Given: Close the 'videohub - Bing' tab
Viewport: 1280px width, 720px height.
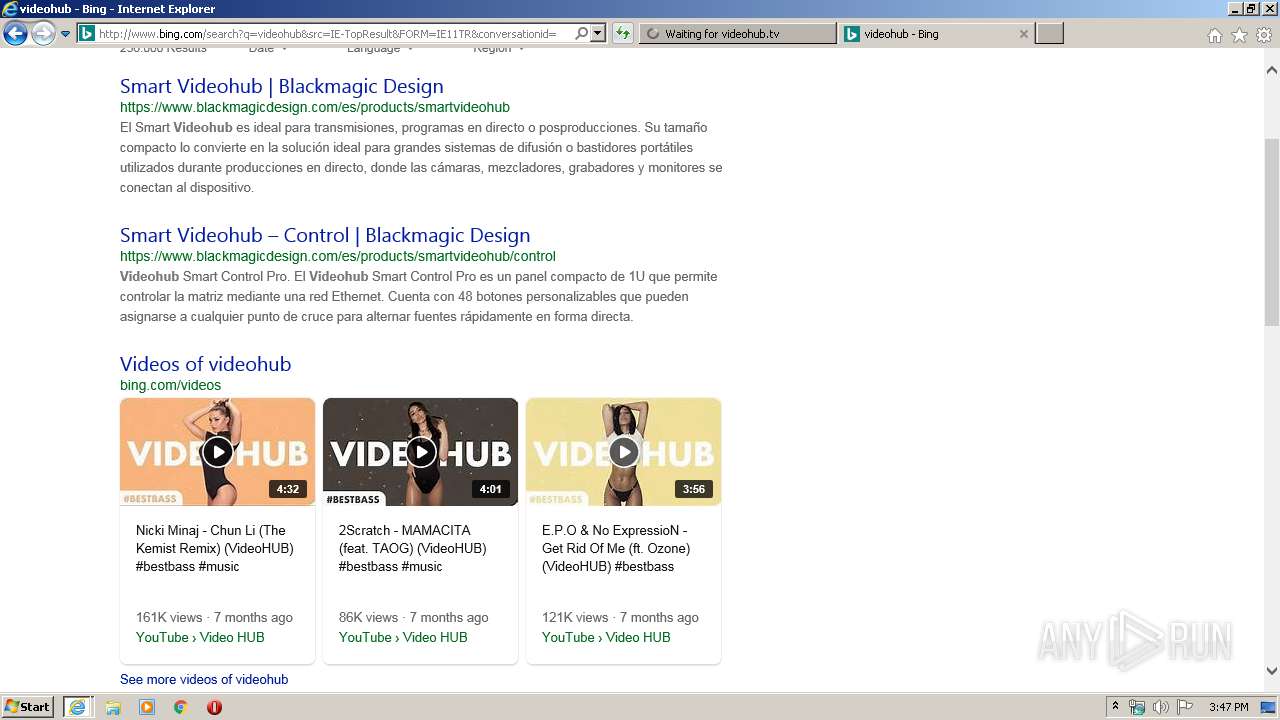Looking at the screenshot, I should pyautogui.click(x=1023, y=34).
